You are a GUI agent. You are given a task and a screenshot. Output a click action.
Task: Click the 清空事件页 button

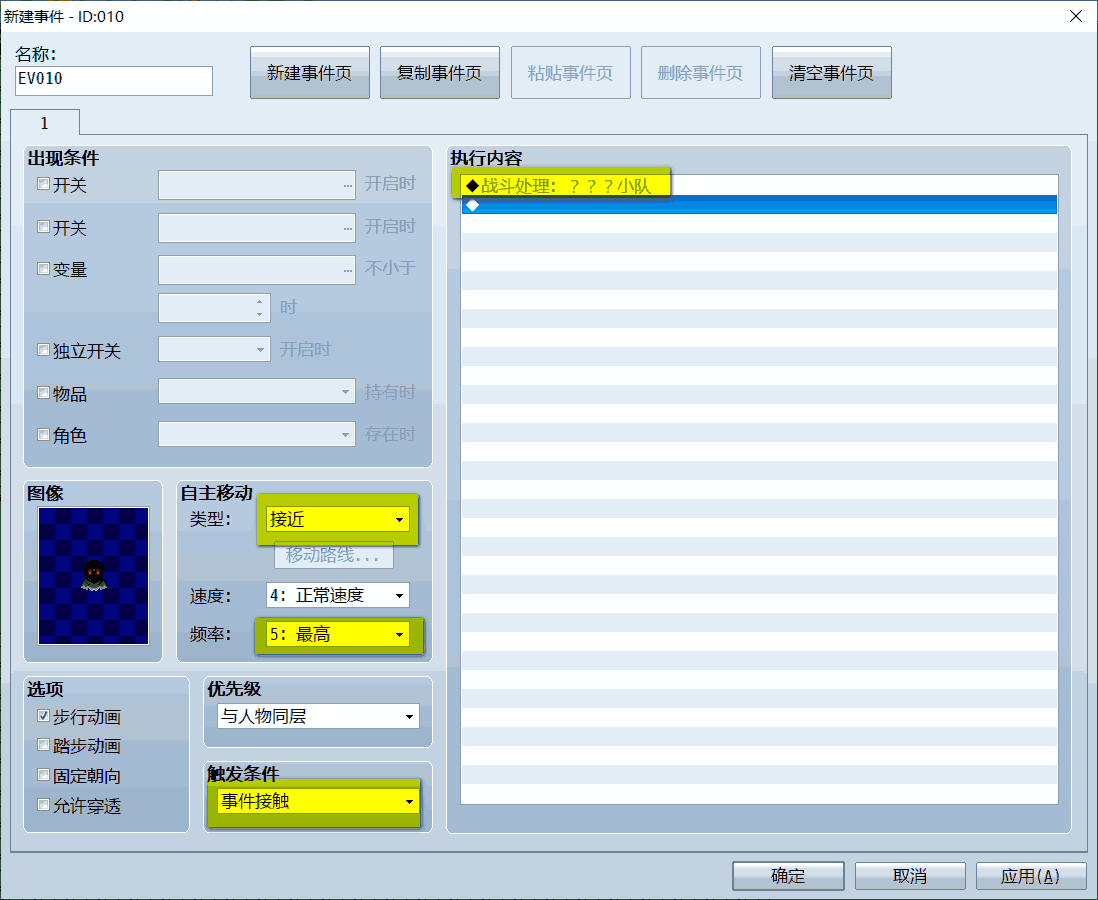tap(831, 73)
